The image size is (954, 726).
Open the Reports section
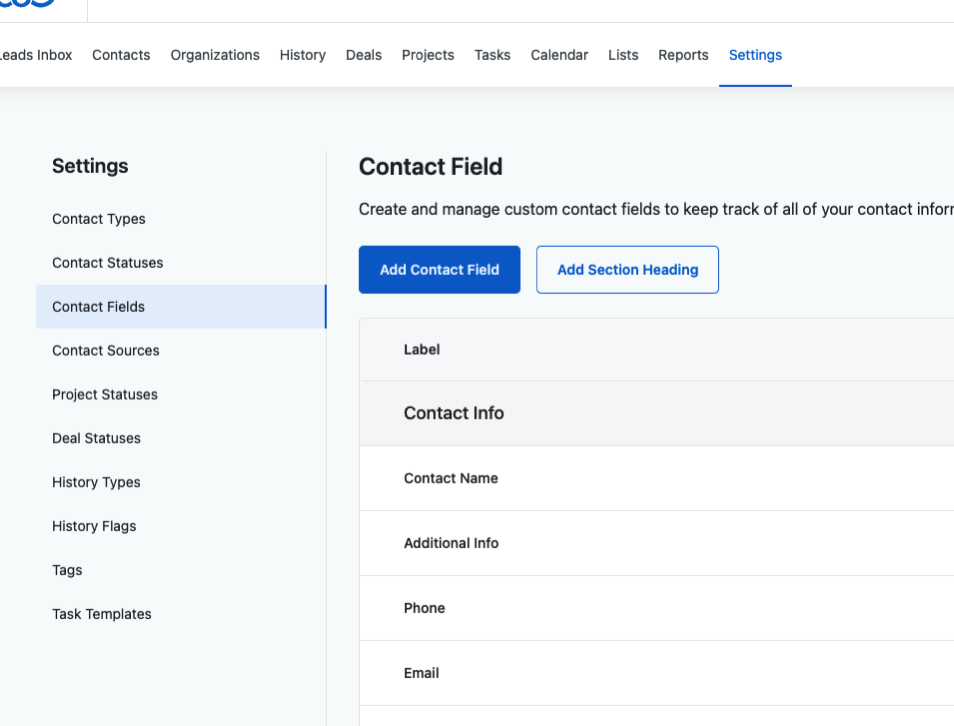tap(683, 55)
